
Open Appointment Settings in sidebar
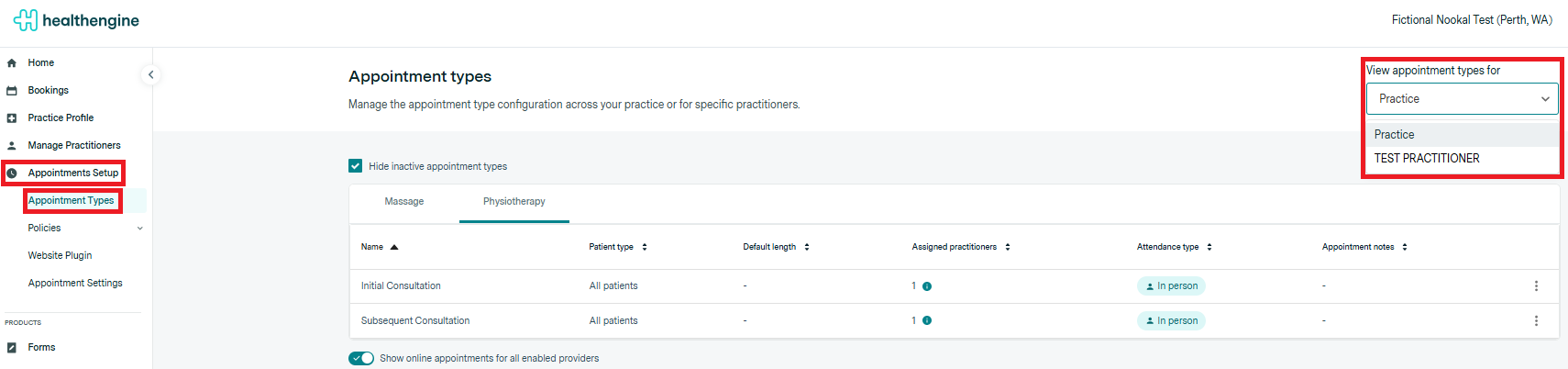click(x=75, y=284)
